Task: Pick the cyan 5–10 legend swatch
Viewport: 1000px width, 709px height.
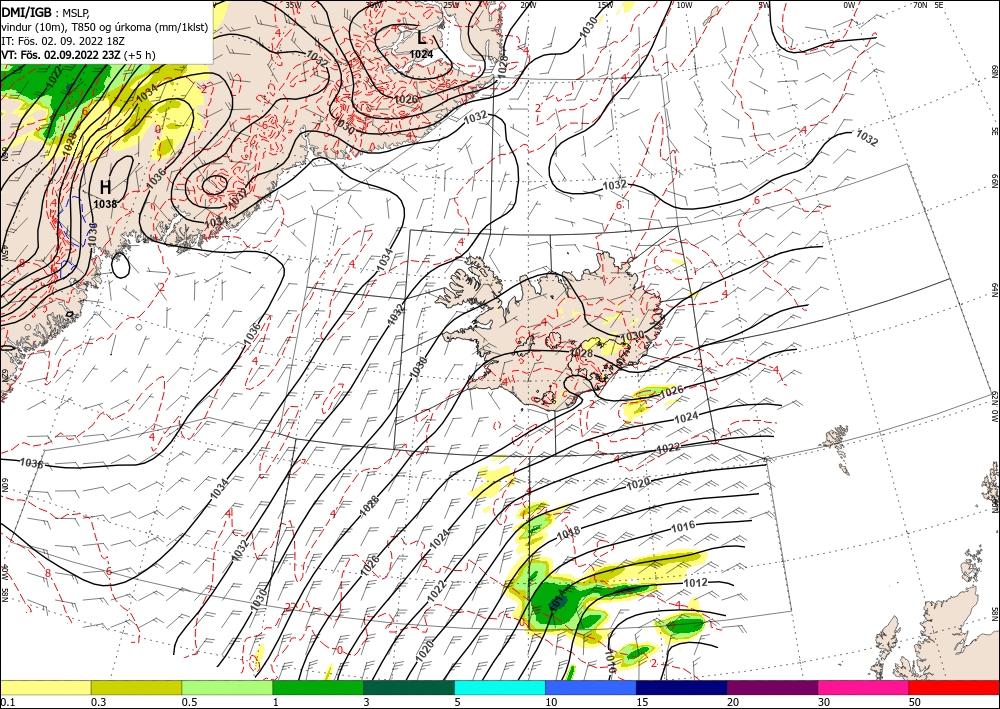Action: click(x=500, y=687)
